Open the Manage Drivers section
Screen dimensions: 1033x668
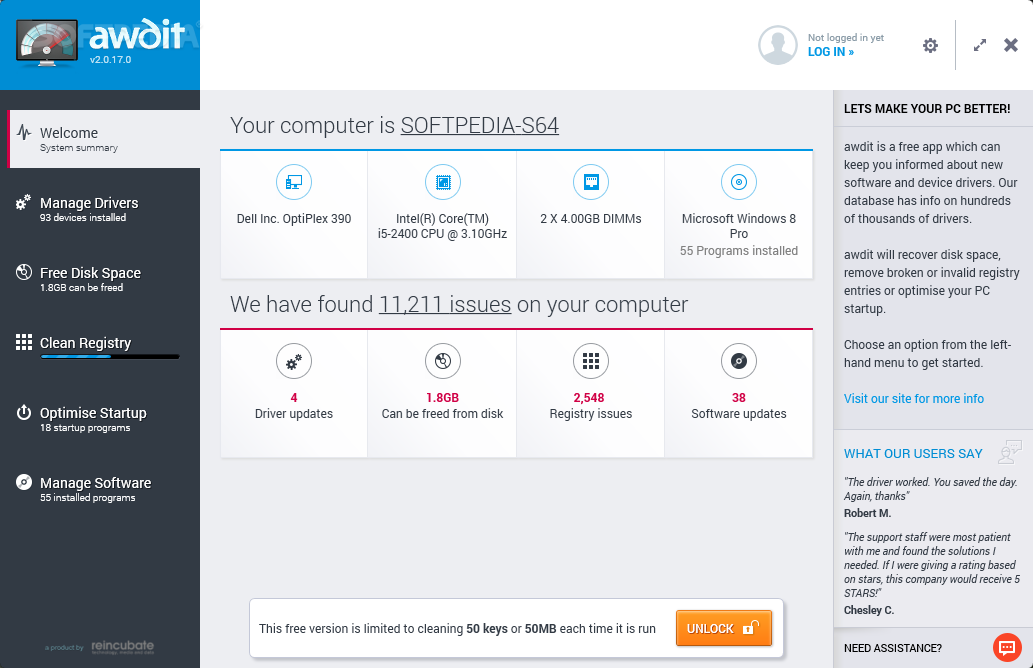[x=100, y=209]
